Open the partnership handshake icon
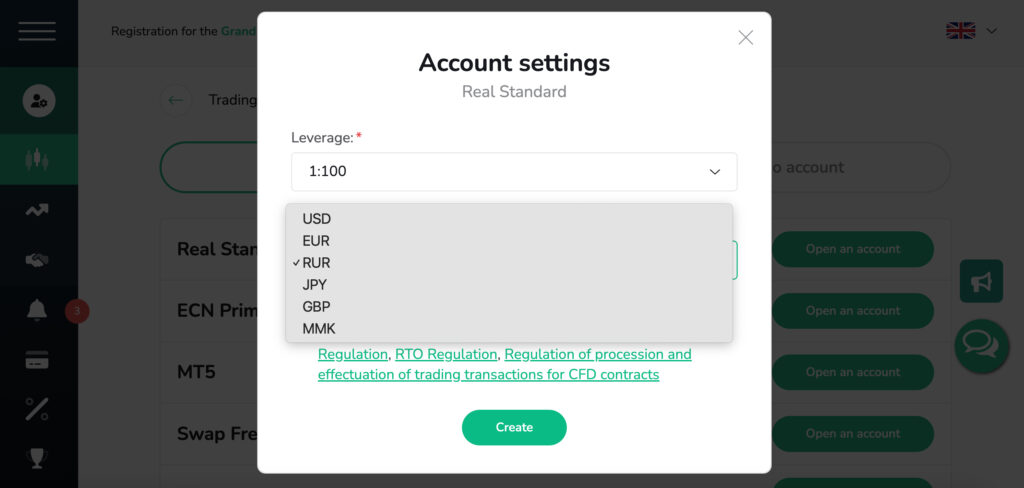Viewport: 1024px width, 488px height. pos(38,260)
